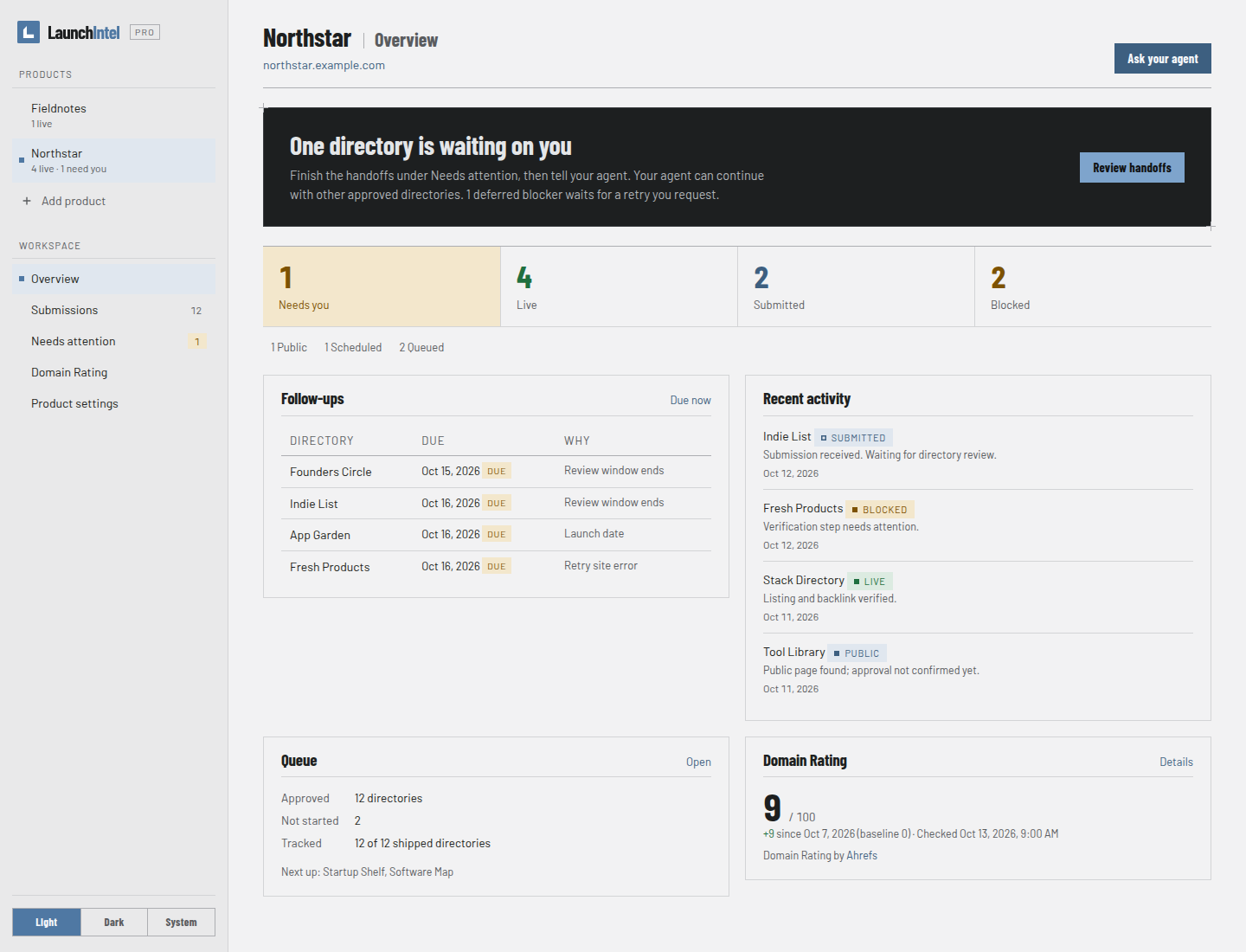Add a new product
The image size is (1246, 952).
pos(114,201)
